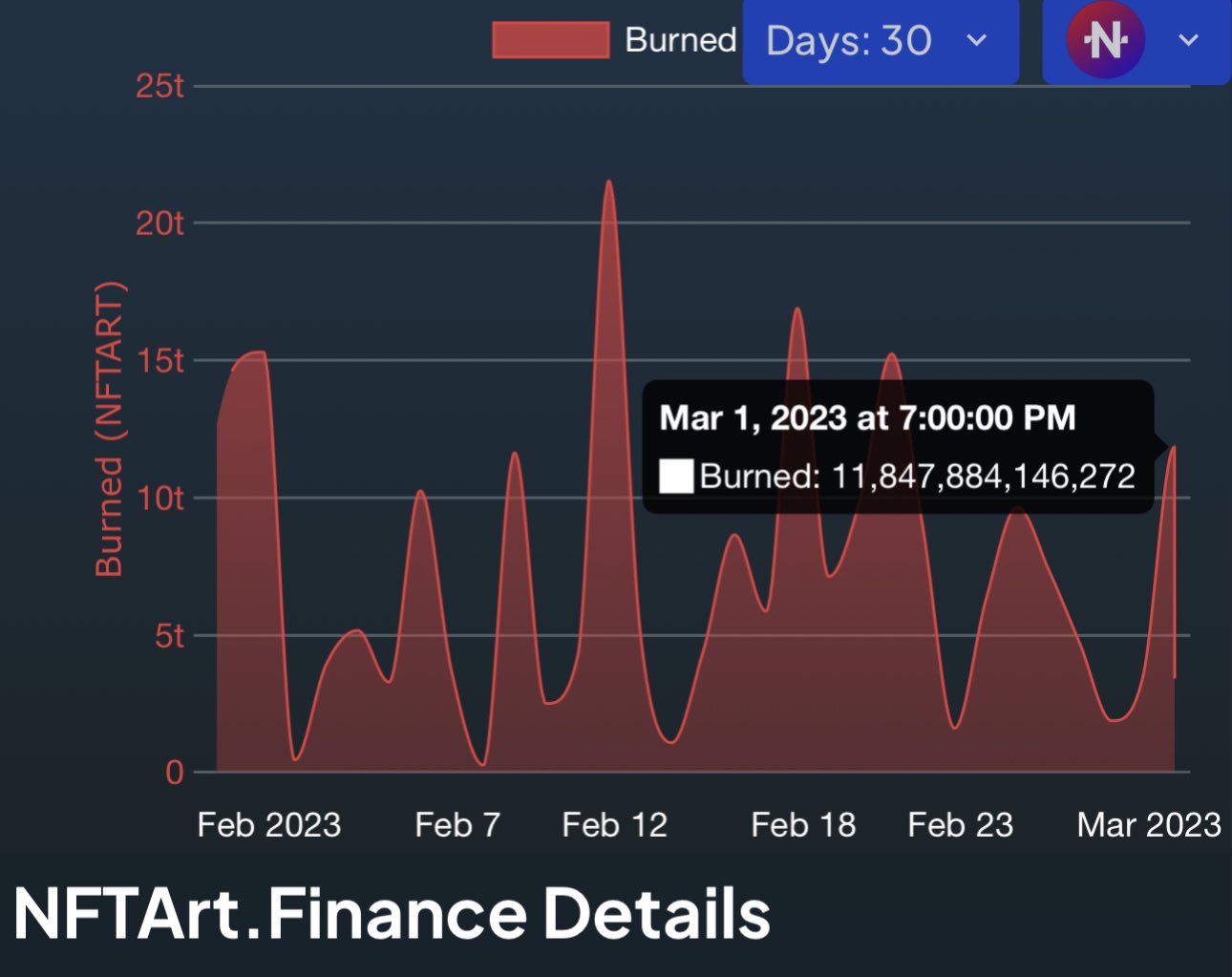Click the Feb 7 x-axis label
Screen dimensions: 1232x977
457,825
